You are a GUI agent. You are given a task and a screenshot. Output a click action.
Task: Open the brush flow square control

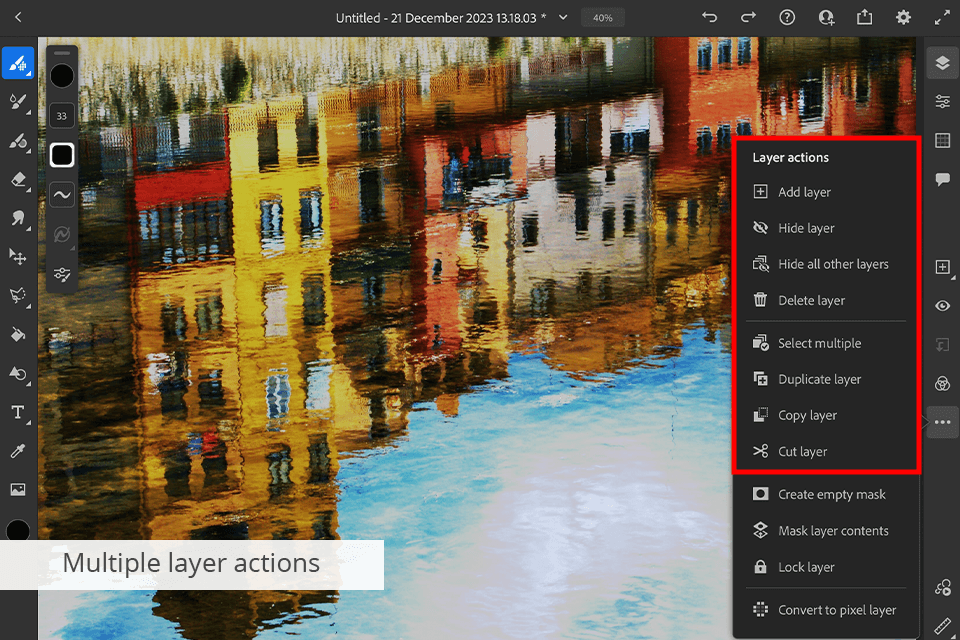[62, 155]
